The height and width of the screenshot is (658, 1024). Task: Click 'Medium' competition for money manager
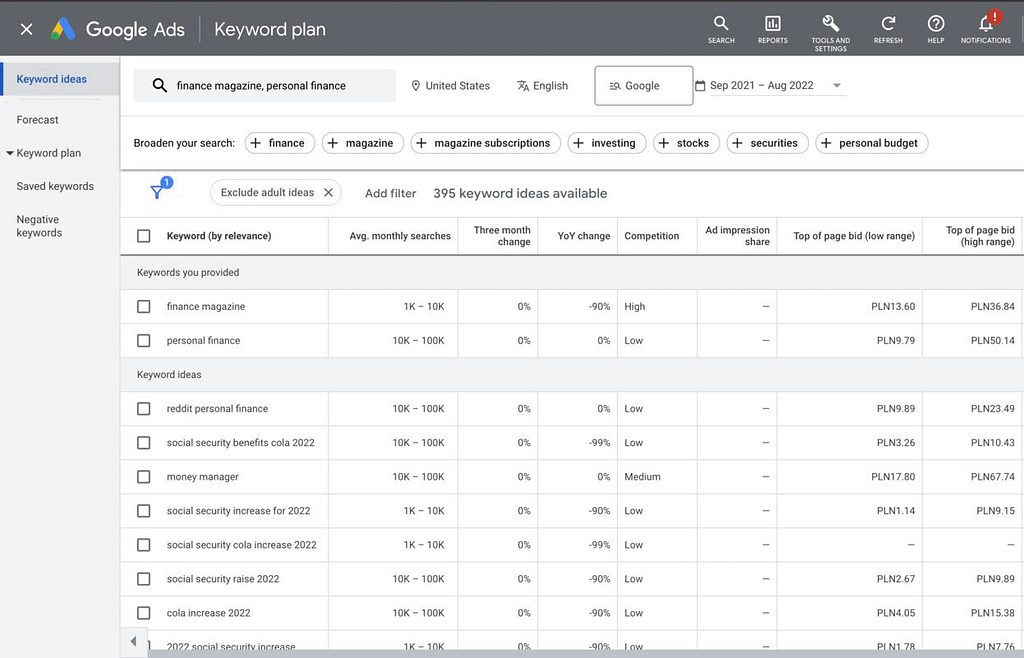coord(642,477)
